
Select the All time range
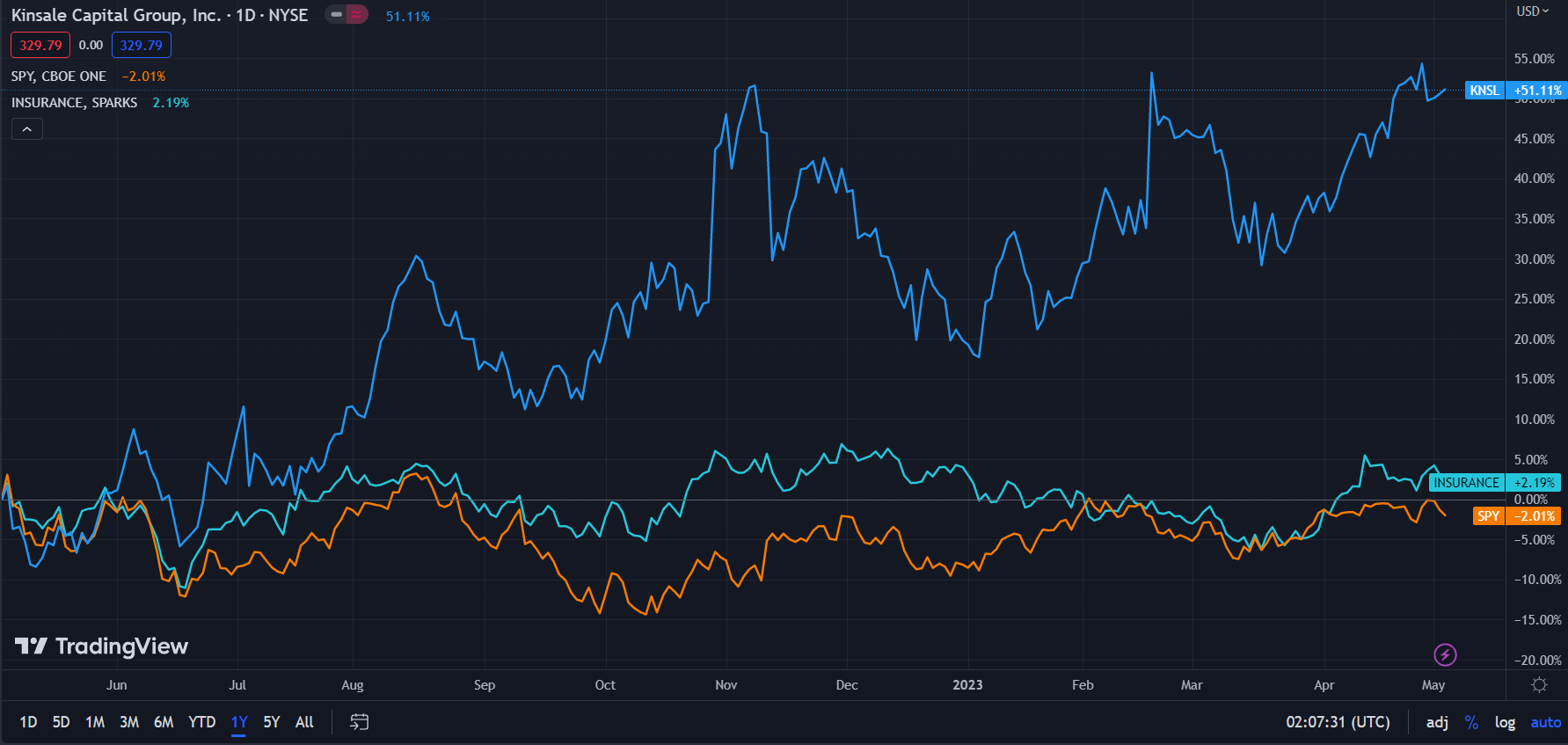click(x=304, y=722)
